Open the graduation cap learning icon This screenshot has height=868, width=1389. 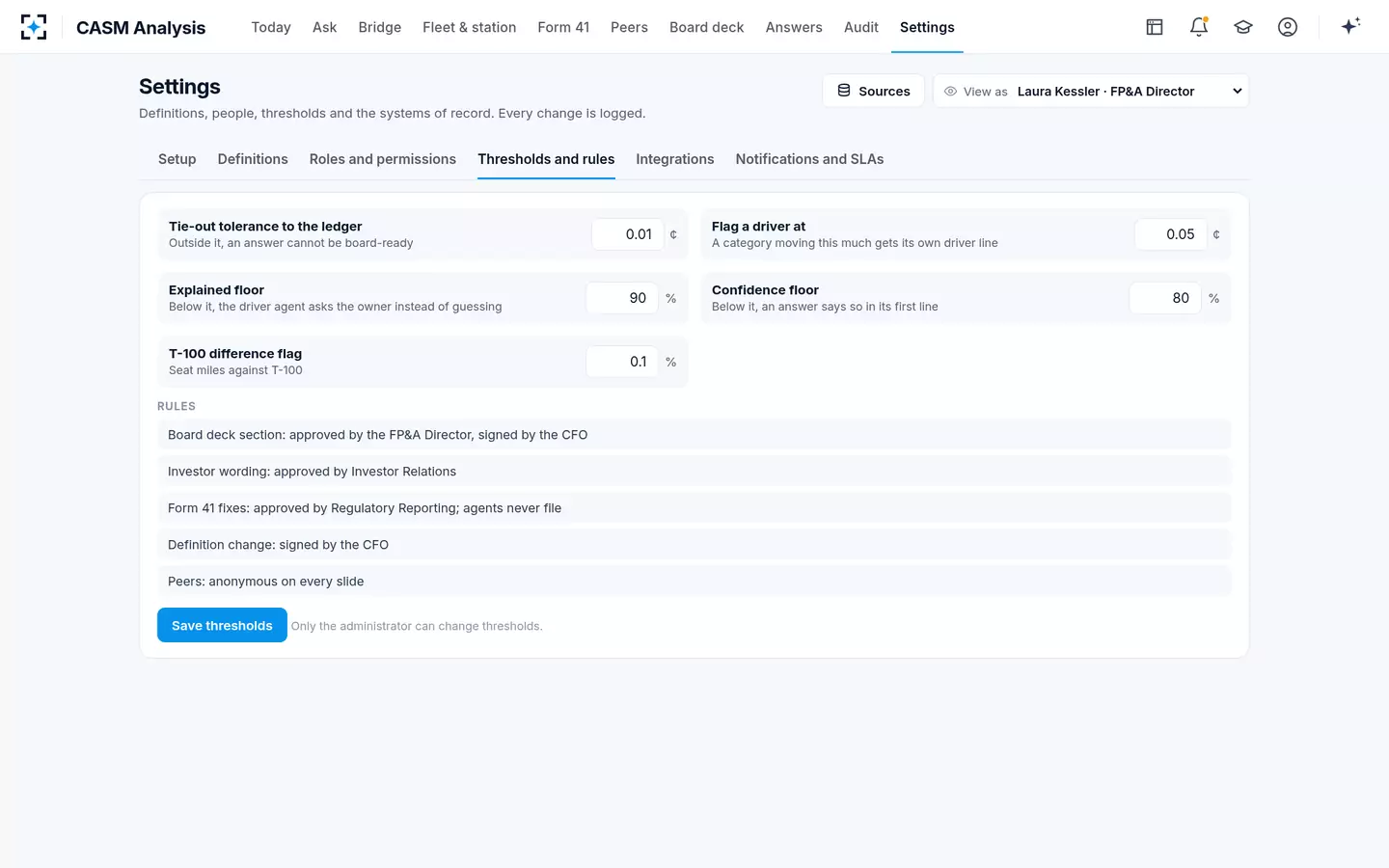click(1243, 27)
